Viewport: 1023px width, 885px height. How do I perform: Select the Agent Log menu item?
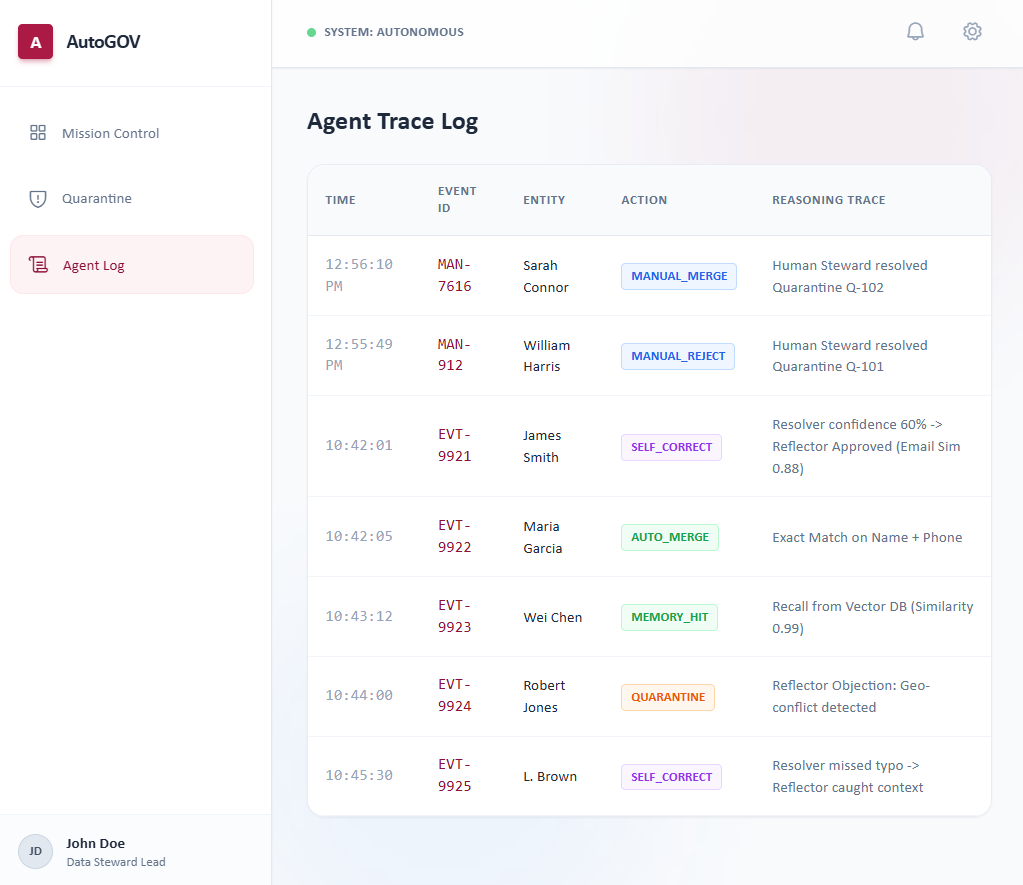(x=93, y=265)
